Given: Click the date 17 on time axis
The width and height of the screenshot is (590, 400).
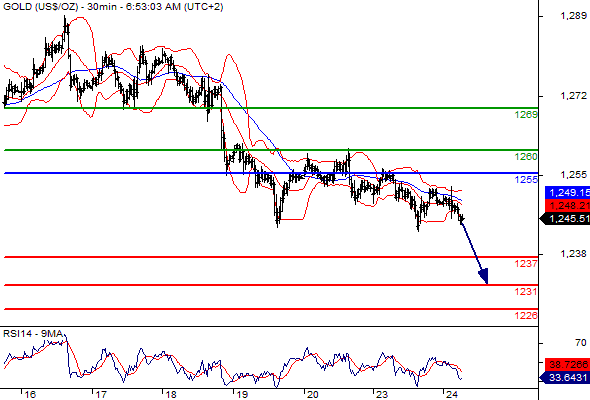Looking at the screenshot, I should tap(100, 395).
